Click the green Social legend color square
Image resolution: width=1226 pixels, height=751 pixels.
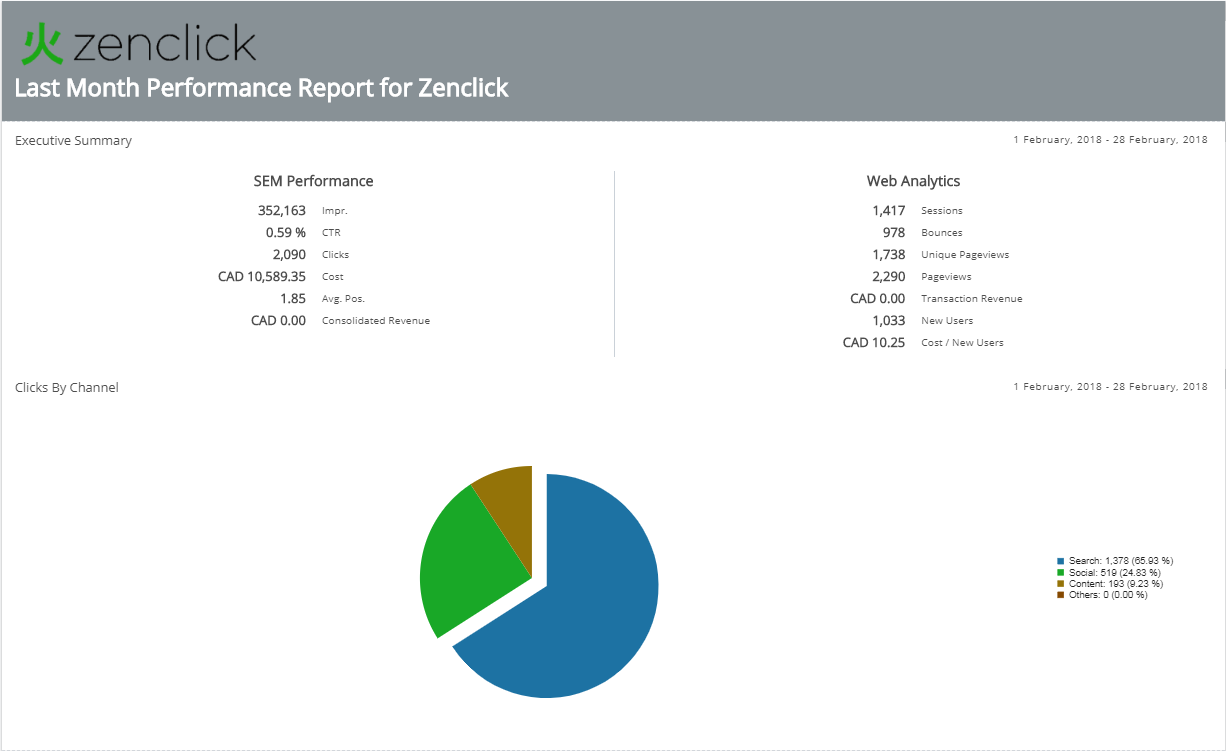1061,572
